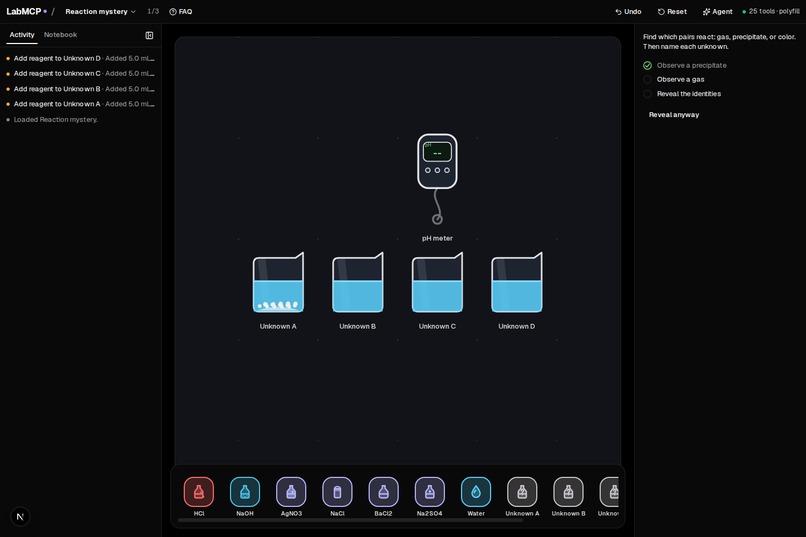The width and height of the screenshot is (806, 537).
Task: Open the FAQ help link
Action: [x=180, y=11]
